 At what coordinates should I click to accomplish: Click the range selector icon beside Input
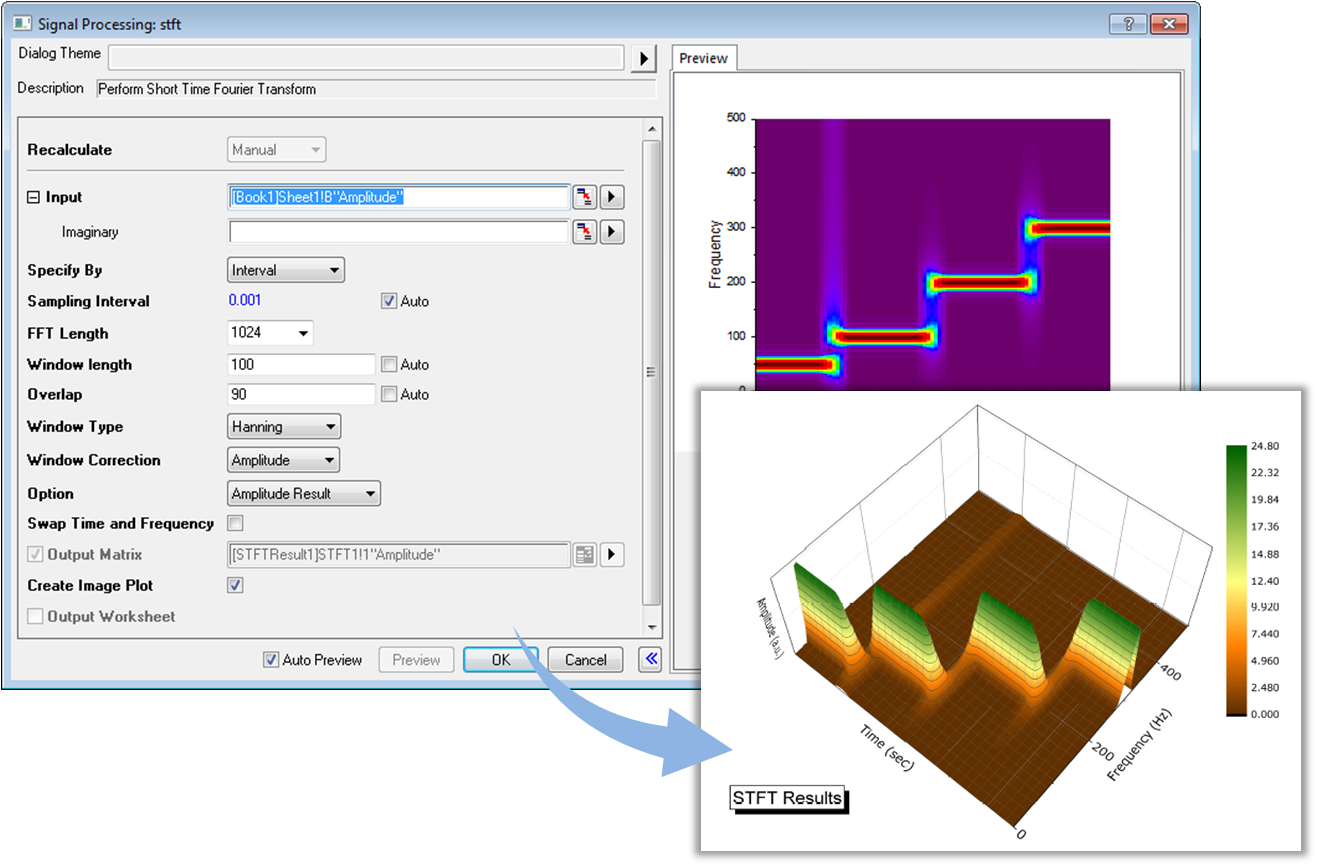(585, 197)
